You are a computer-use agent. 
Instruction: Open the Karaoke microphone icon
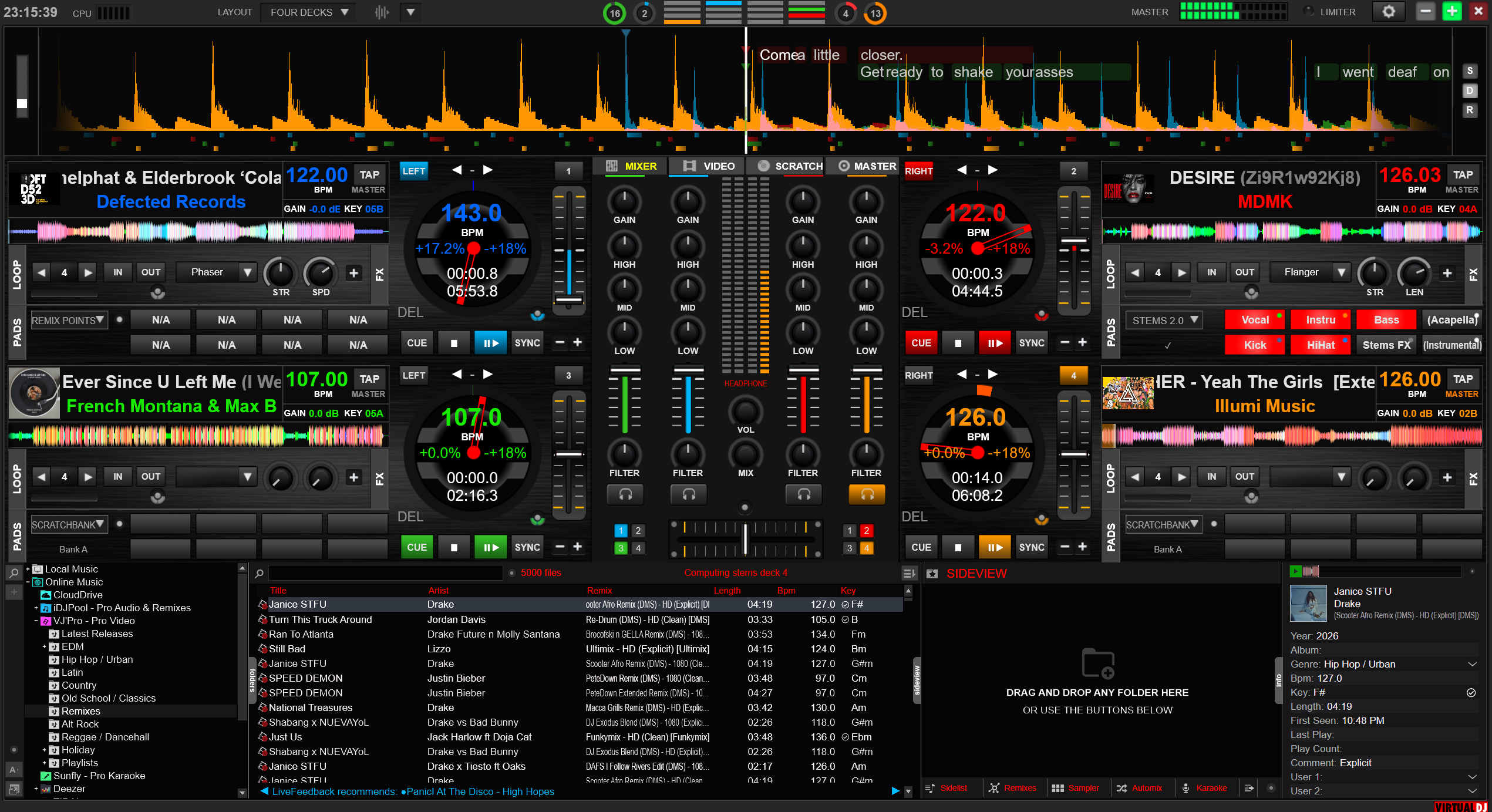pos(1185,788)
